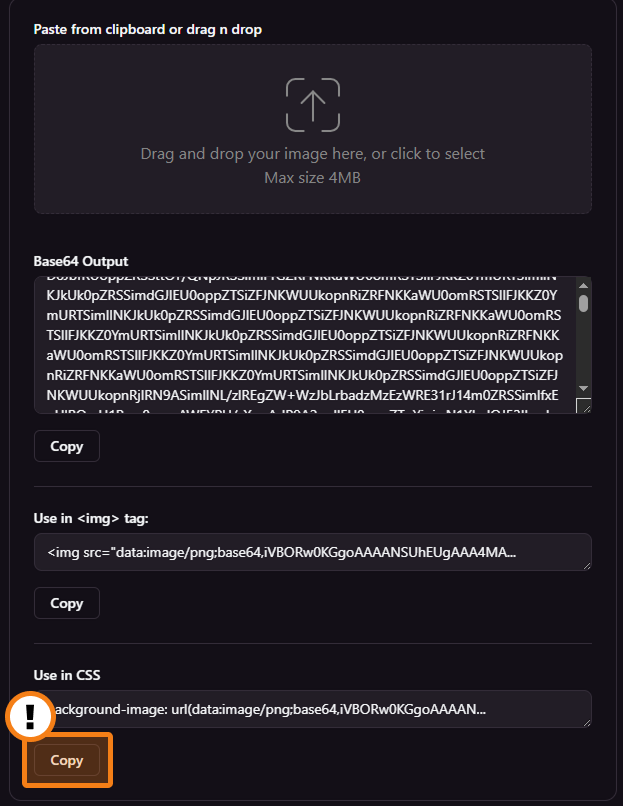
Task: Click "Paste from clipboard or drag n drop" heading
Action: [x=148, y=29]
